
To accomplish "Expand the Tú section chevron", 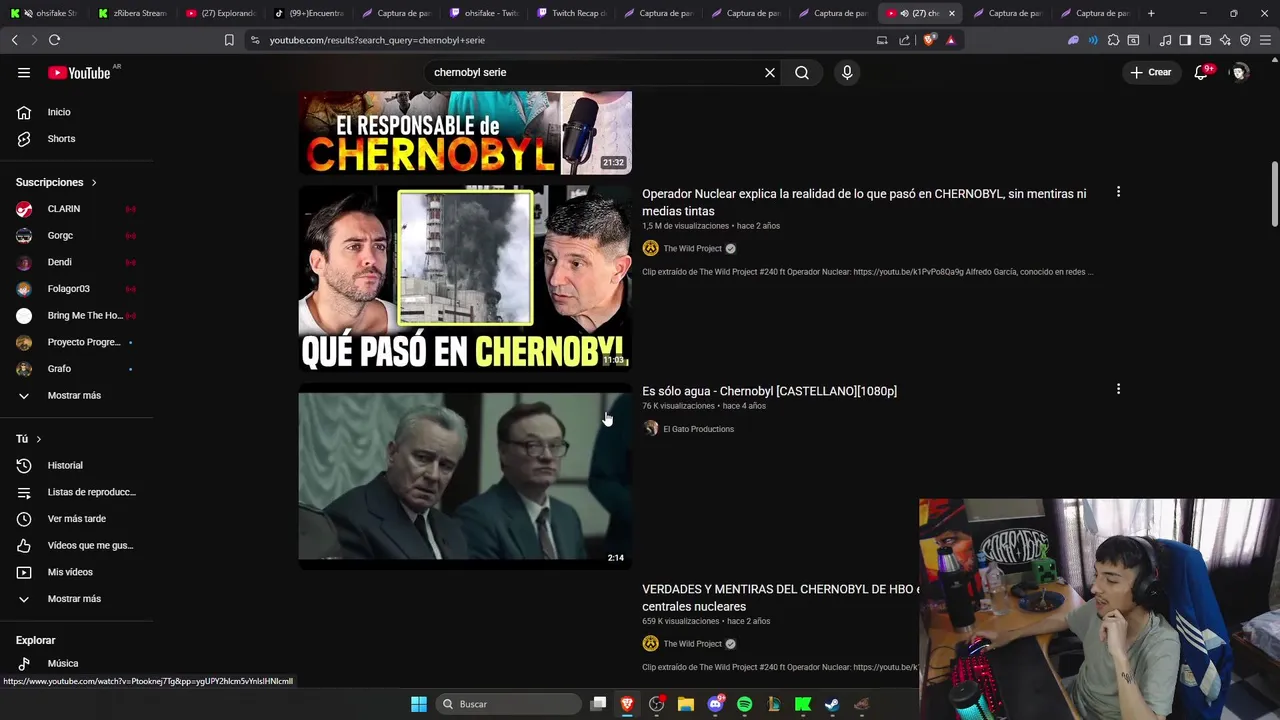I will (x=39, y=439).
